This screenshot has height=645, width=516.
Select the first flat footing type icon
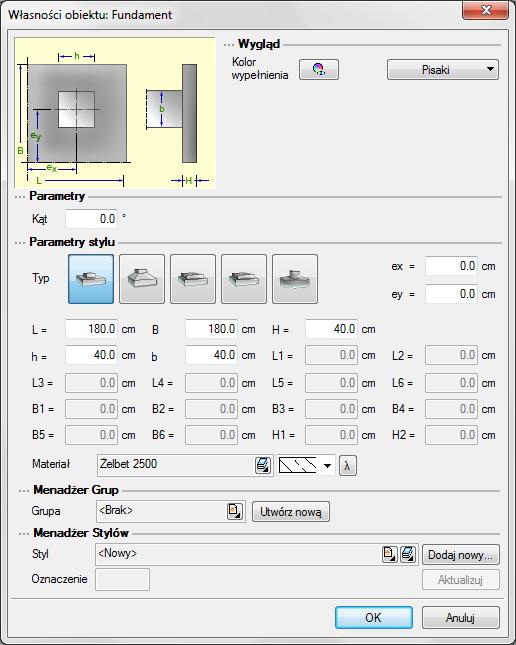pos(91,279)
